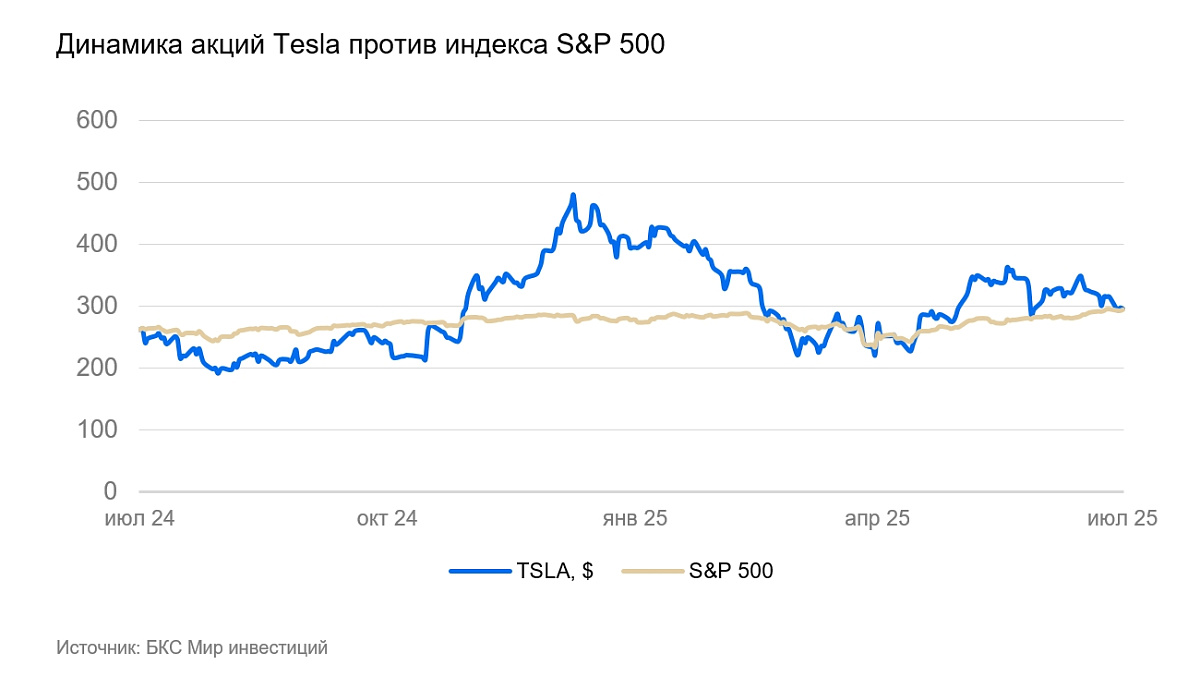Click the 500 y-axis label
Screen dimensions: 1200x677
tap(97, 183)
